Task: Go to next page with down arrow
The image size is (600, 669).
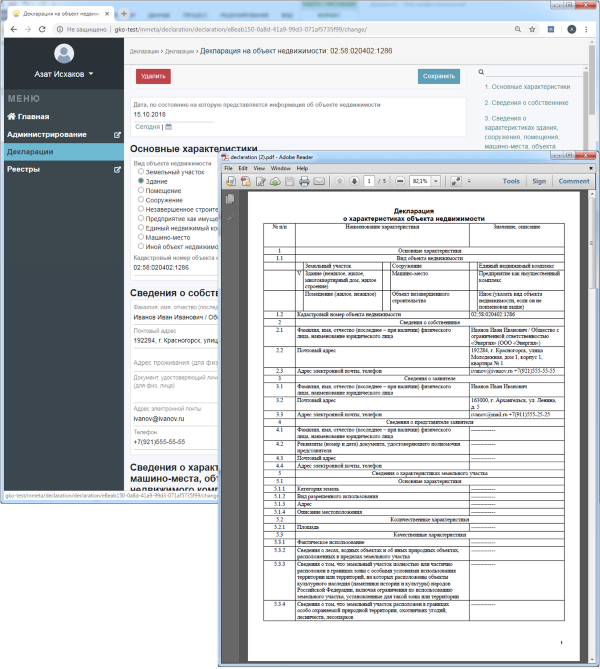Action: (354, 181)
